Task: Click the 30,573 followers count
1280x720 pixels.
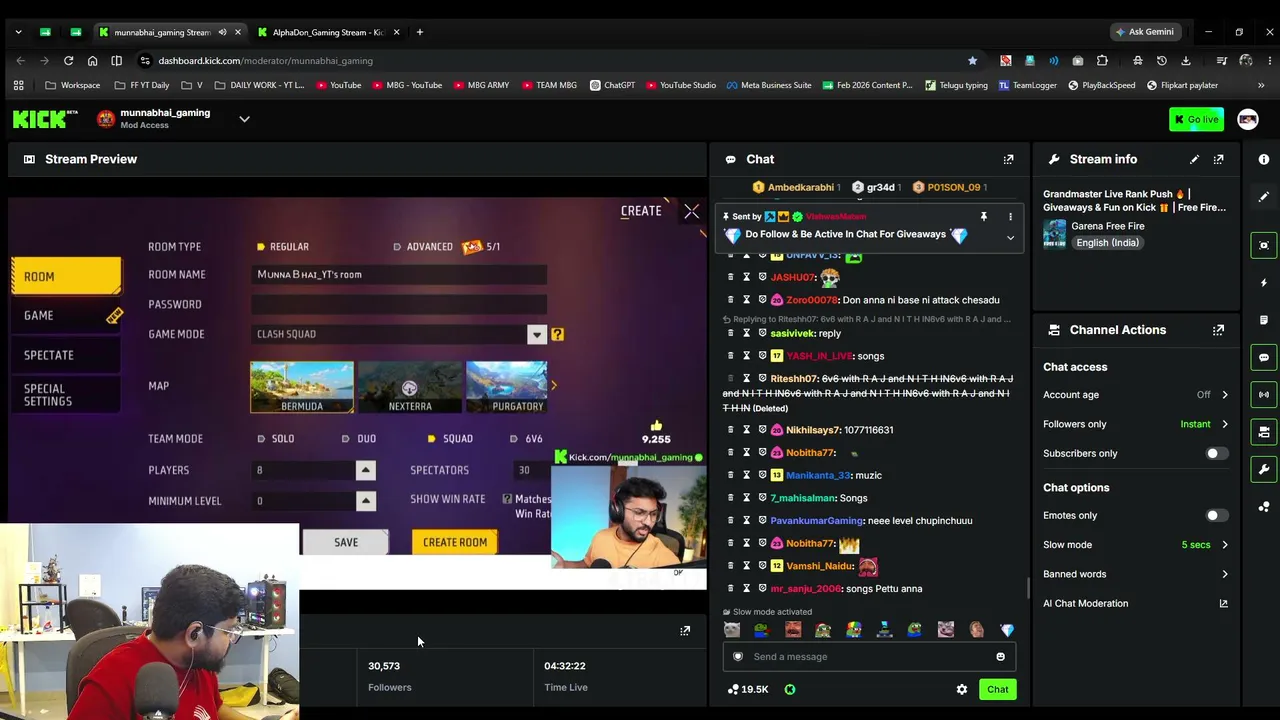Action: [x=384, y=666]
